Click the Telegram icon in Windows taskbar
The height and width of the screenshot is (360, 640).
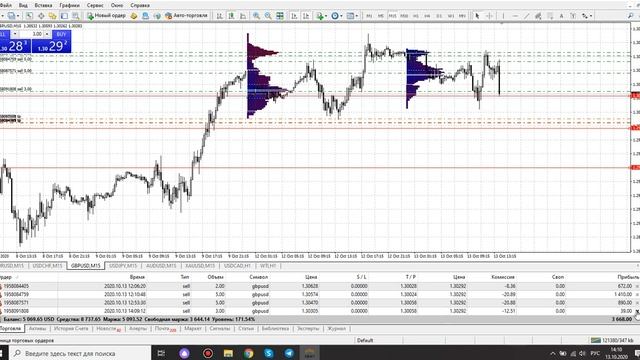point(289,353)
